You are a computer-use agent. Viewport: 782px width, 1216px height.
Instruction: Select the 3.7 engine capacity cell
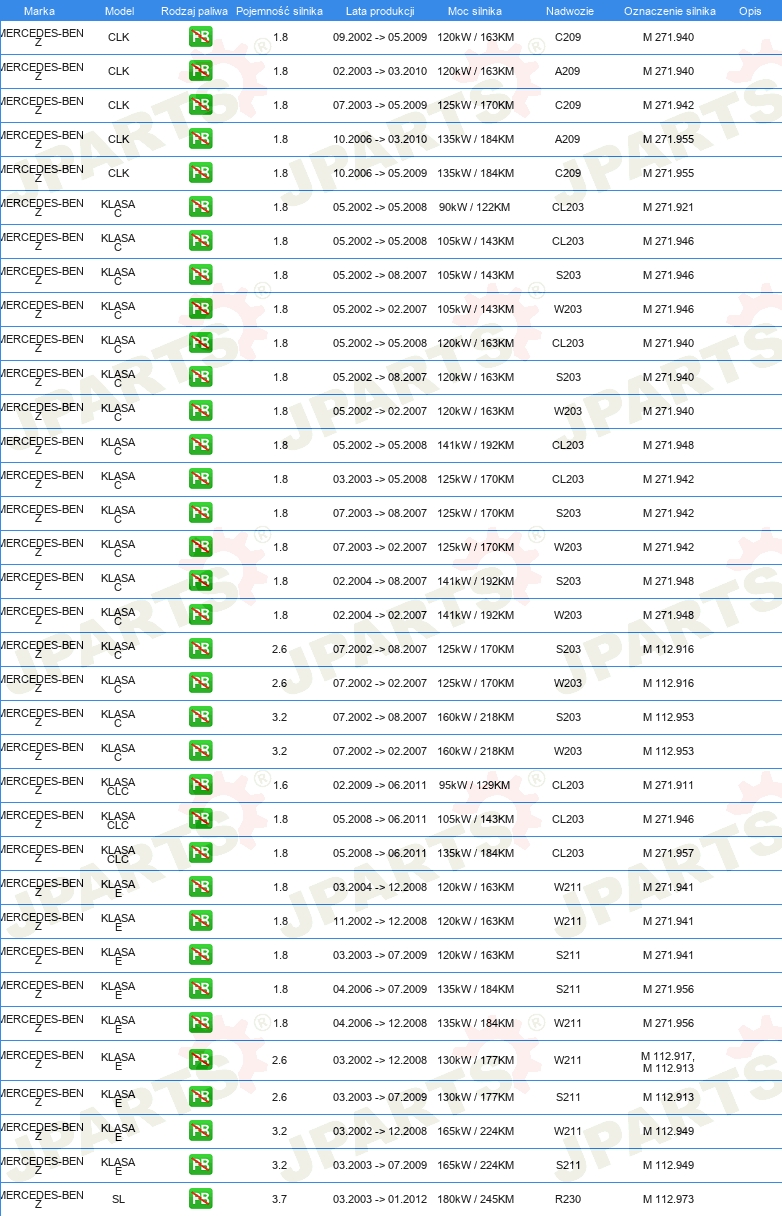pos(280,1199)
